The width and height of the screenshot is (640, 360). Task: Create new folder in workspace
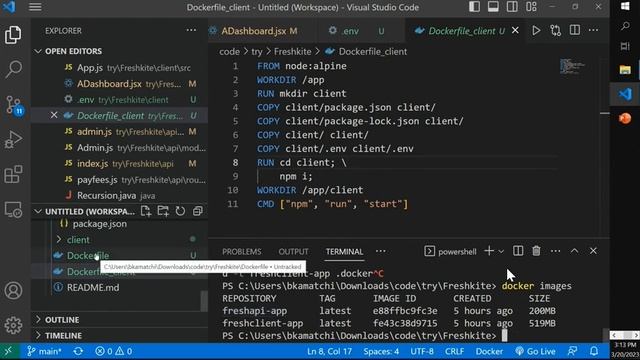pos(163,211)
